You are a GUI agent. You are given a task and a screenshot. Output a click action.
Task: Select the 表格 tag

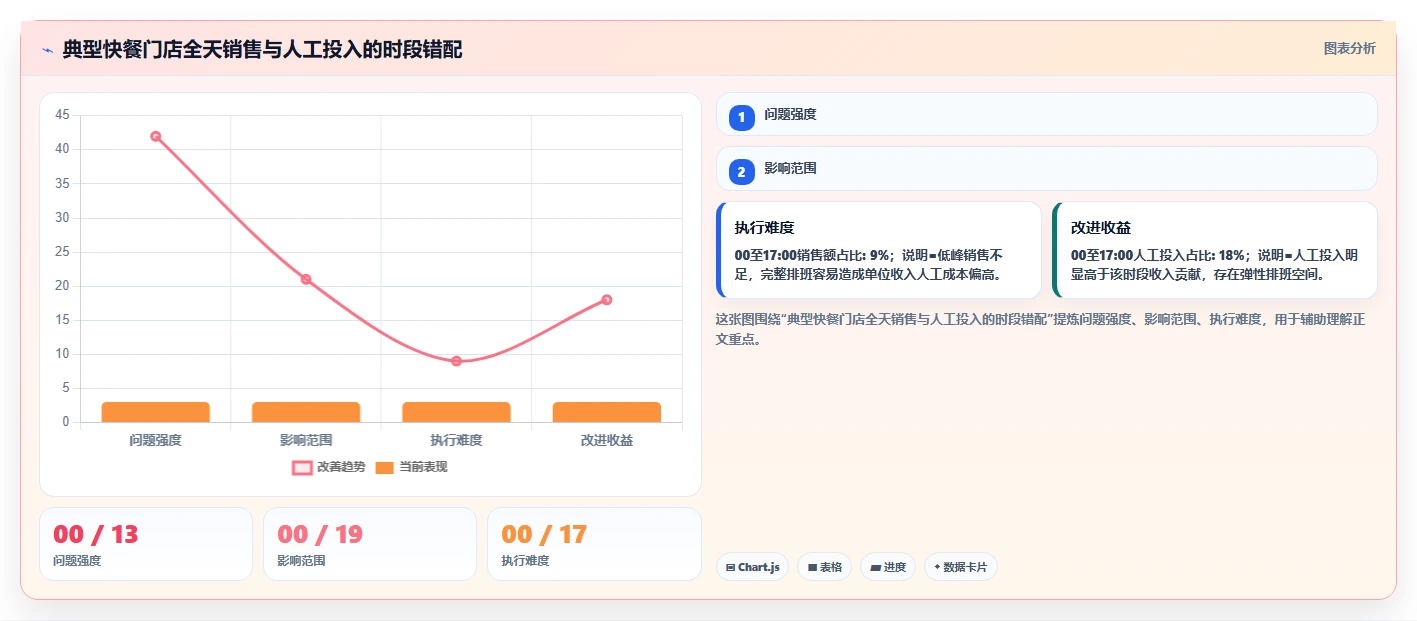point(824,567)
